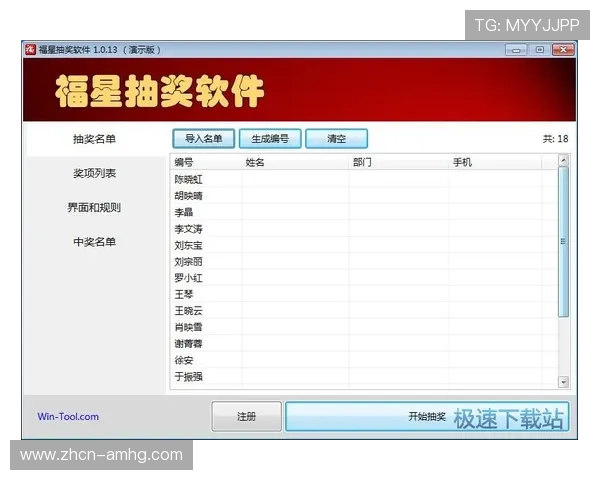Click the list's scroll up arrow
The width and height of the screenshot is (600, 480).
point(563,160)
